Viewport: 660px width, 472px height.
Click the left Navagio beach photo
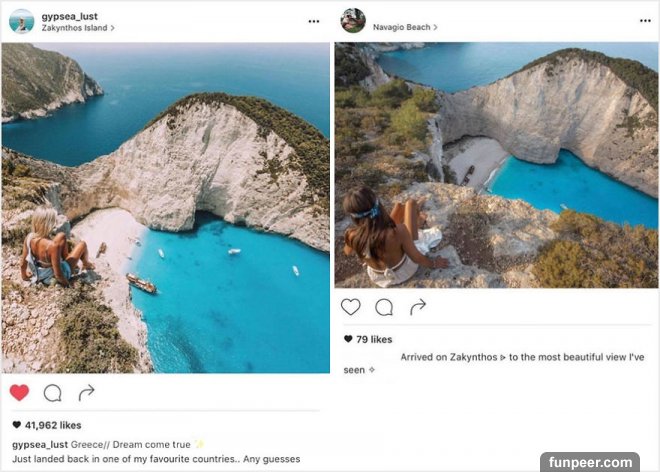tap(165, 207)
